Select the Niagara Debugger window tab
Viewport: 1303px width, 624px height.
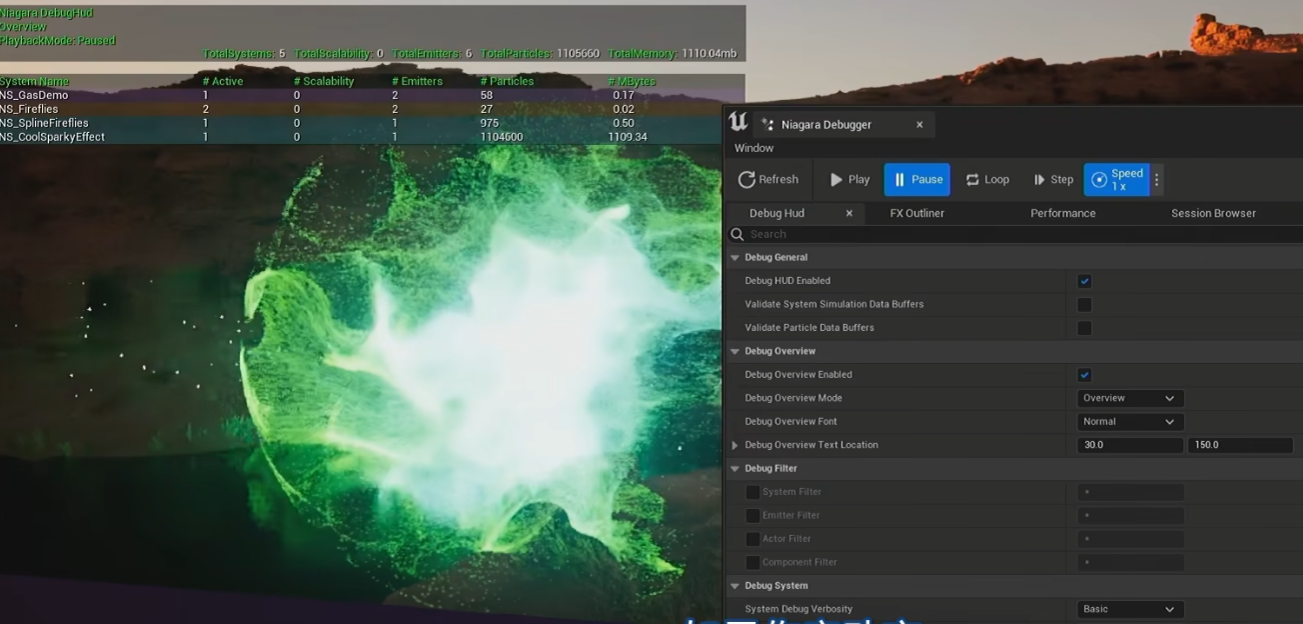(x=843, y=125)
